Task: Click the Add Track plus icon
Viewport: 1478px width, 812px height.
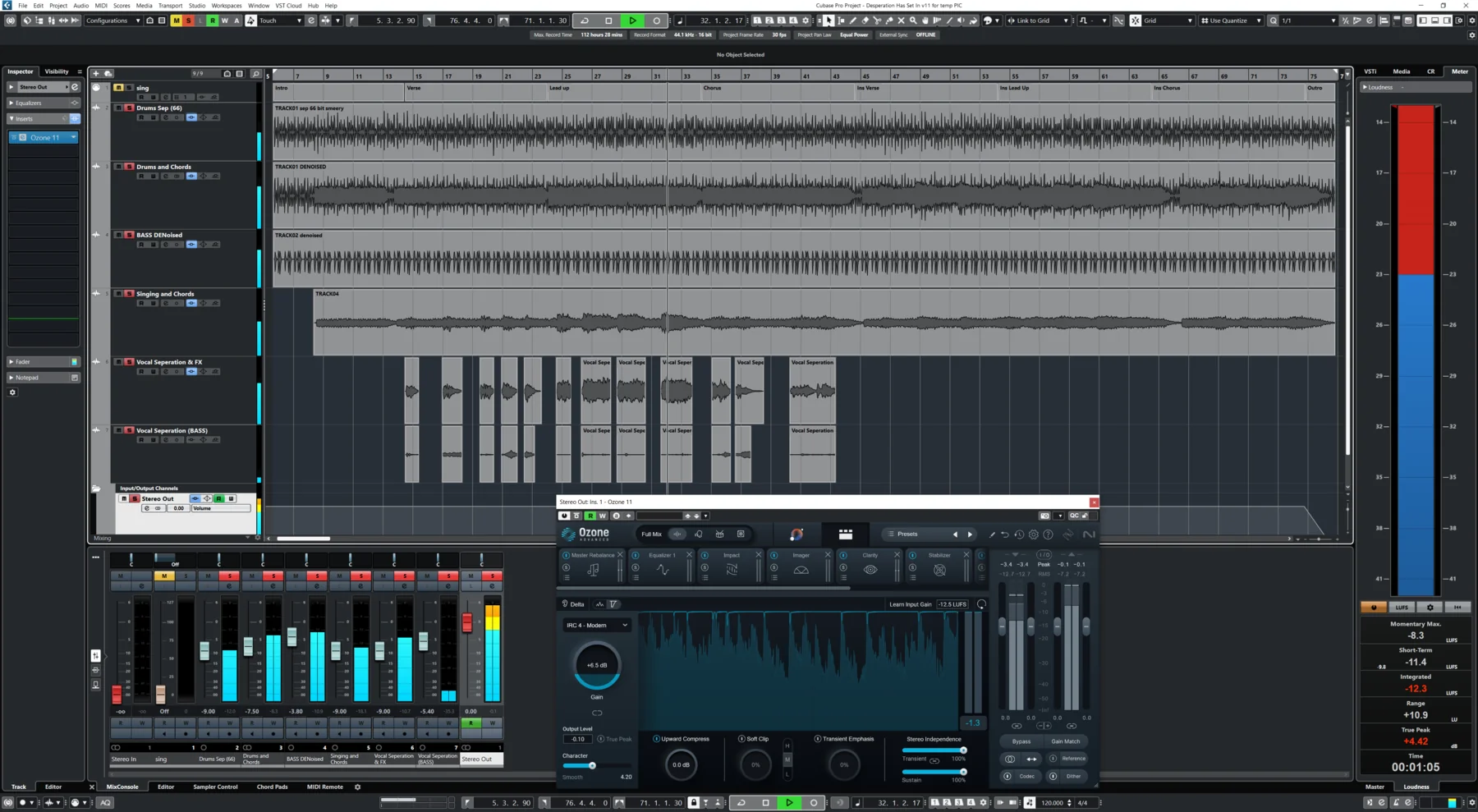Action: [96, 74]
